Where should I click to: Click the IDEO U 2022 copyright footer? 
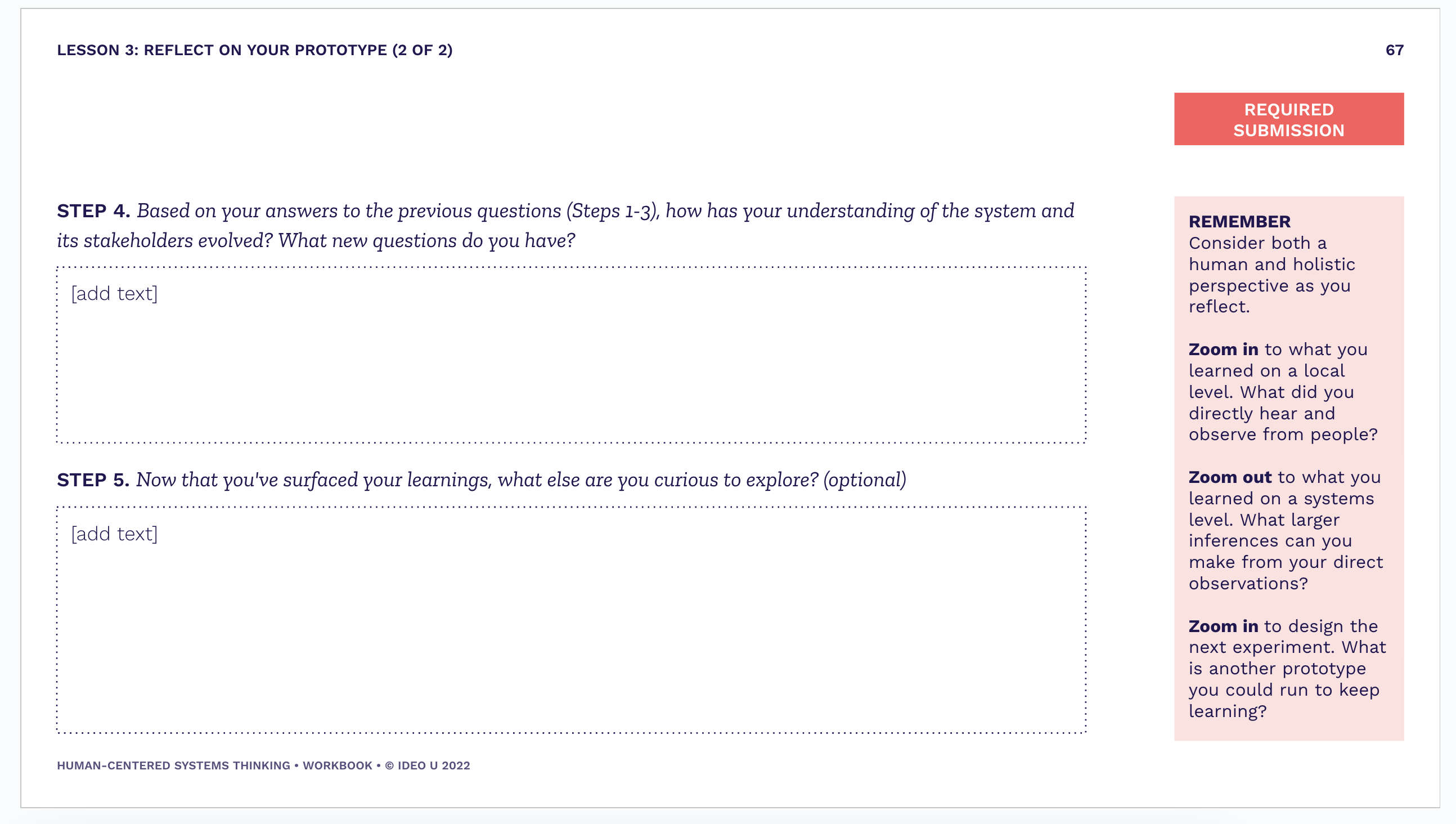click(428, 765)
